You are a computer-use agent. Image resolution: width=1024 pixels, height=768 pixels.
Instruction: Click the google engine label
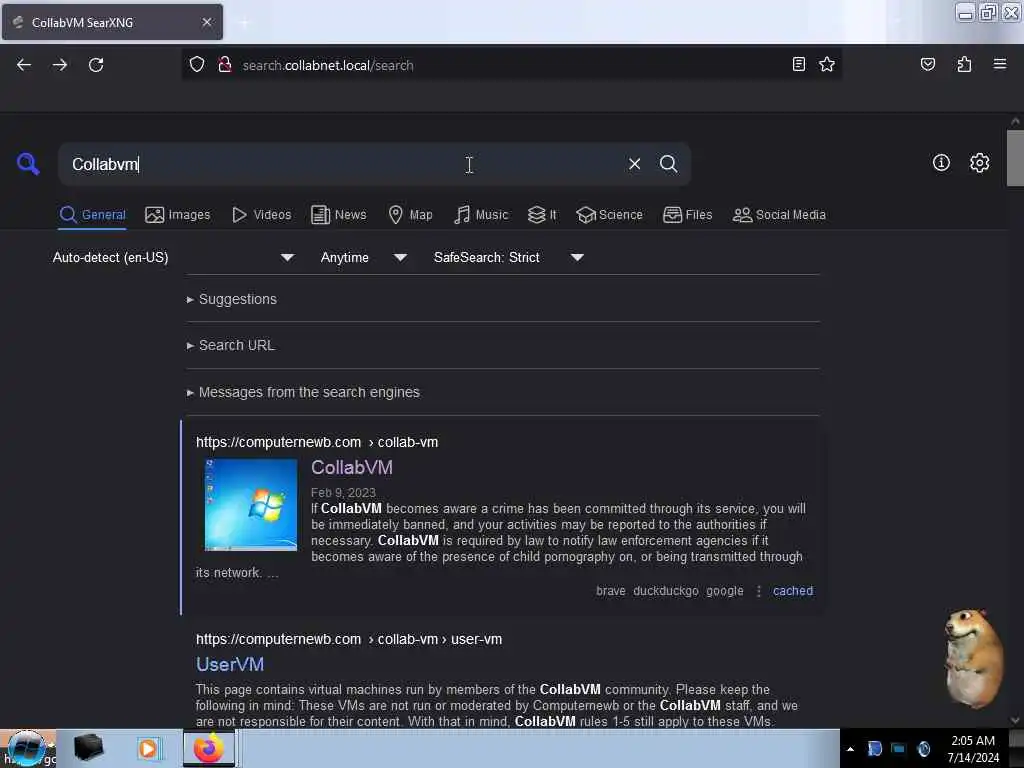(724, 590)
